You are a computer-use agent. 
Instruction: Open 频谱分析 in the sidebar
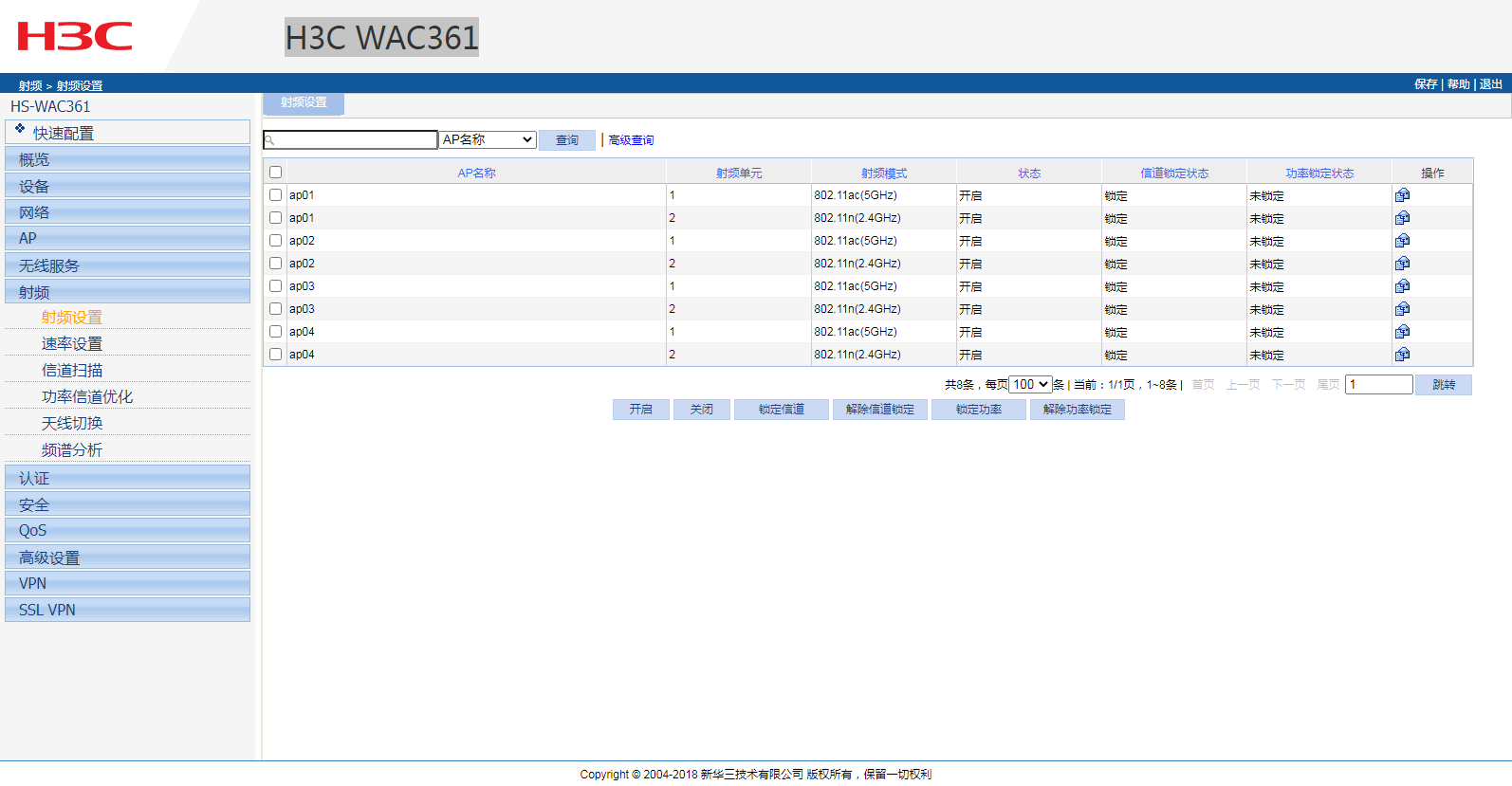point(71,450)
